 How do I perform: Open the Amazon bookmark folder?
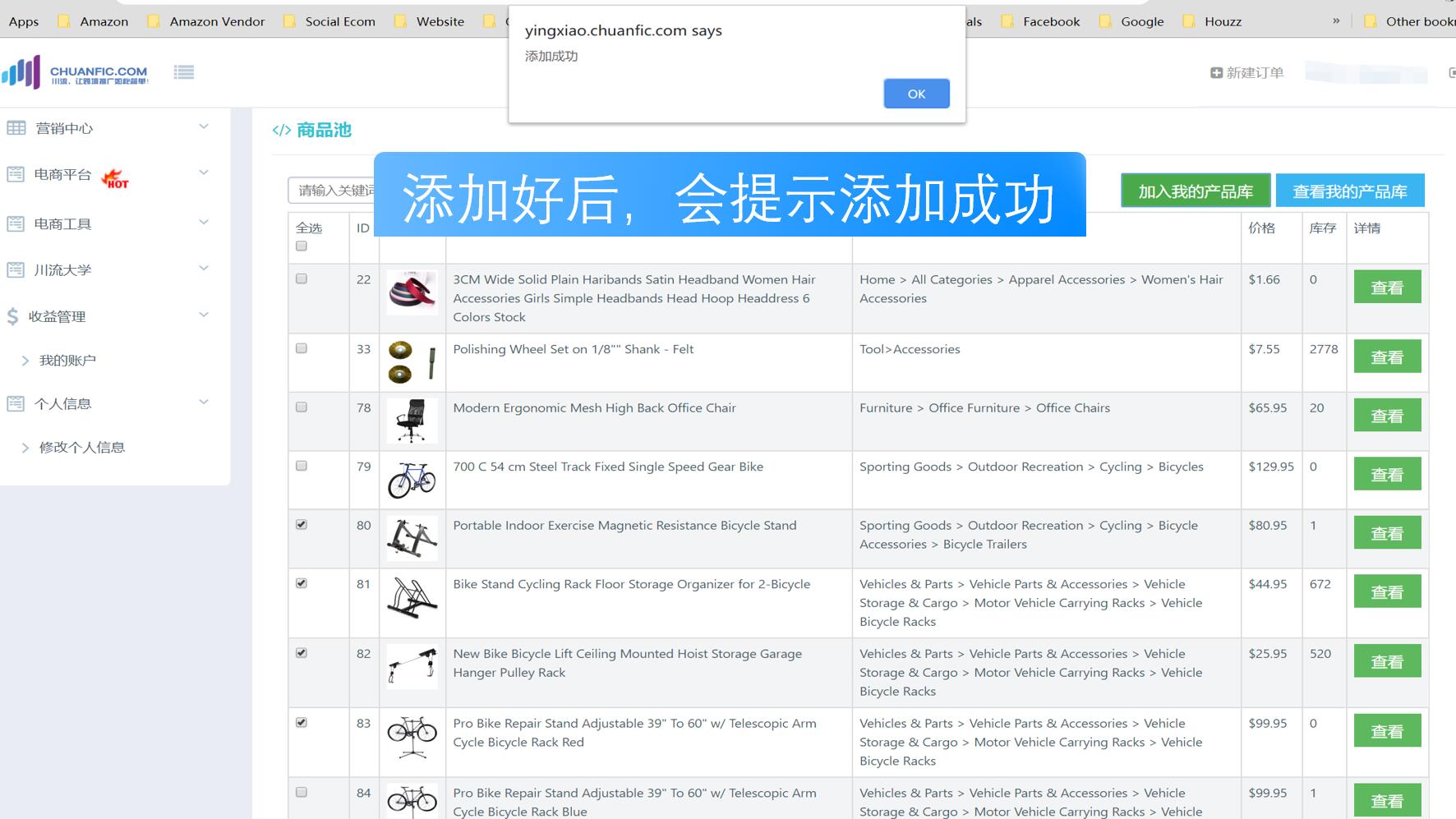[x=93, y=21]
